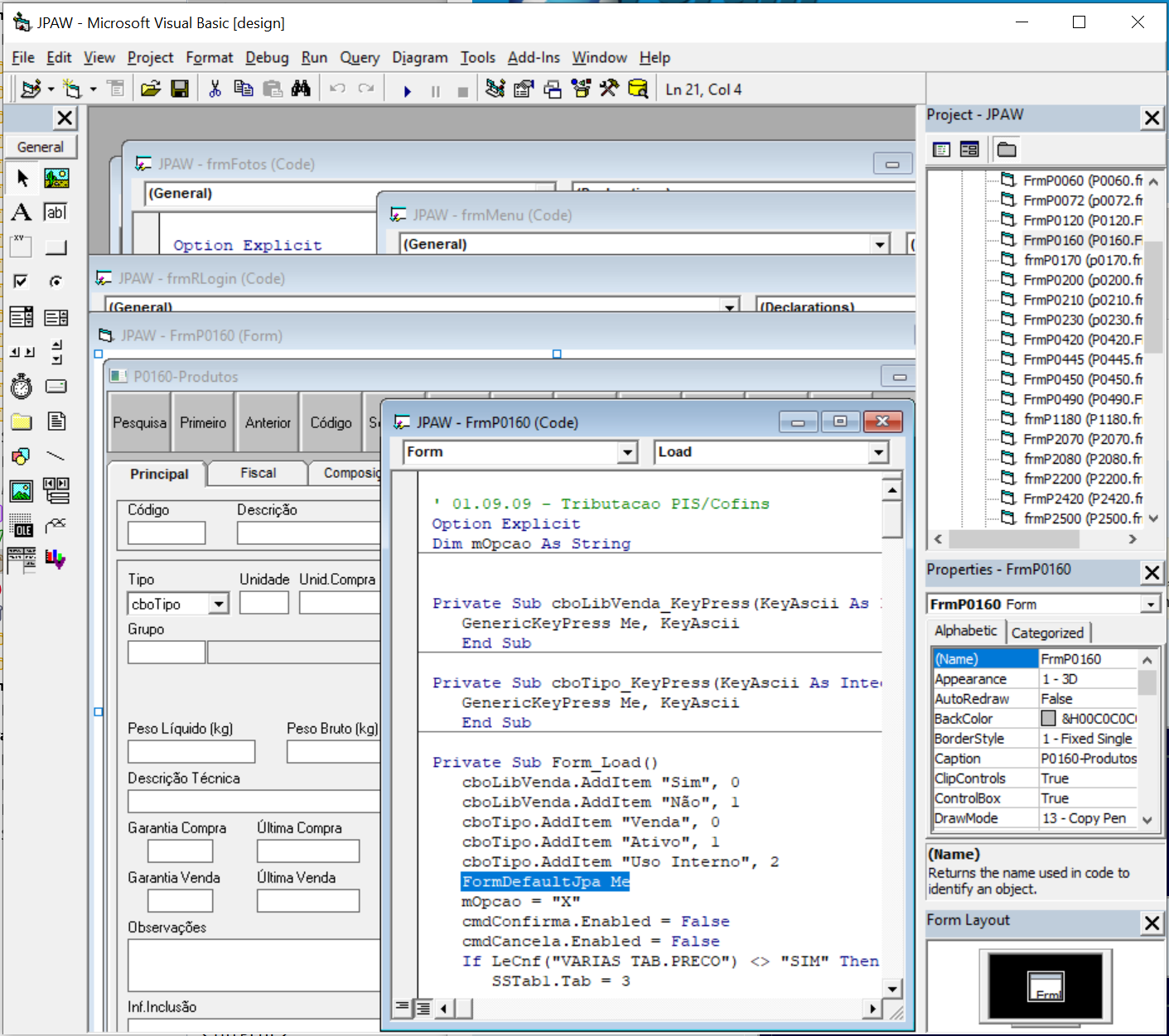This screenshot has height=1036, width=1169.
Task: Click View Code icon in Project panel
Action: coord(941,149)
